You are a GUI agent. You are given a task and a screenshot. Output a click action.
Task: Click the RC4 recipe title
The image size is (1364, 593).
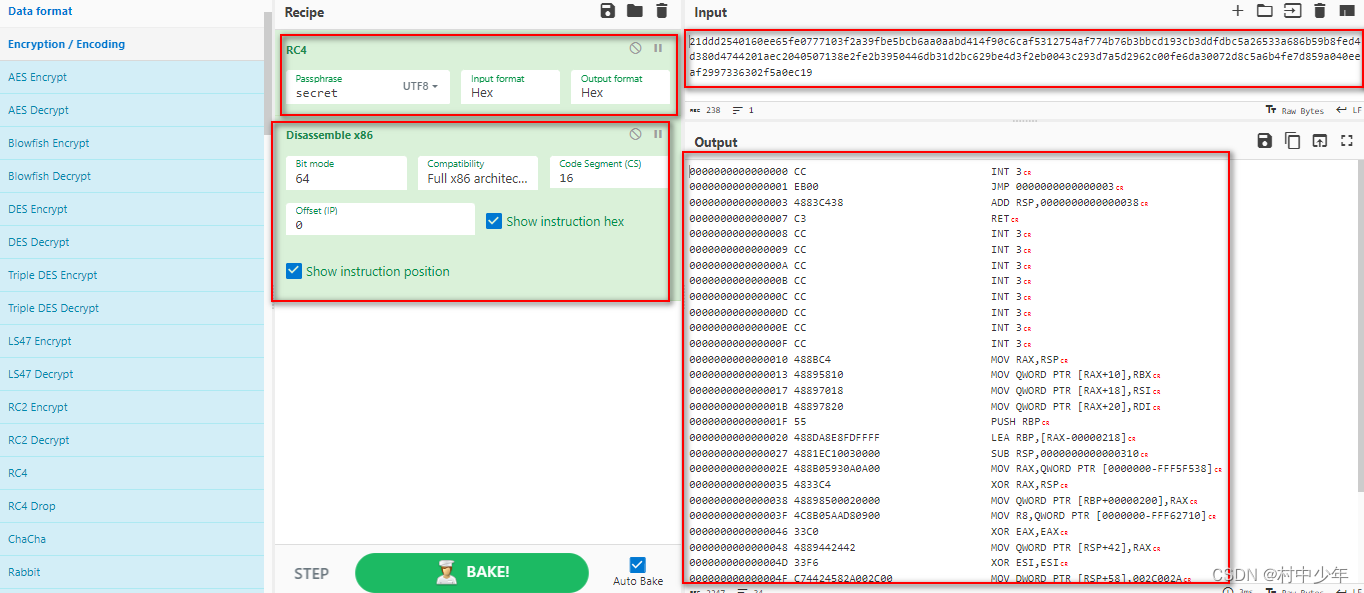296,49
